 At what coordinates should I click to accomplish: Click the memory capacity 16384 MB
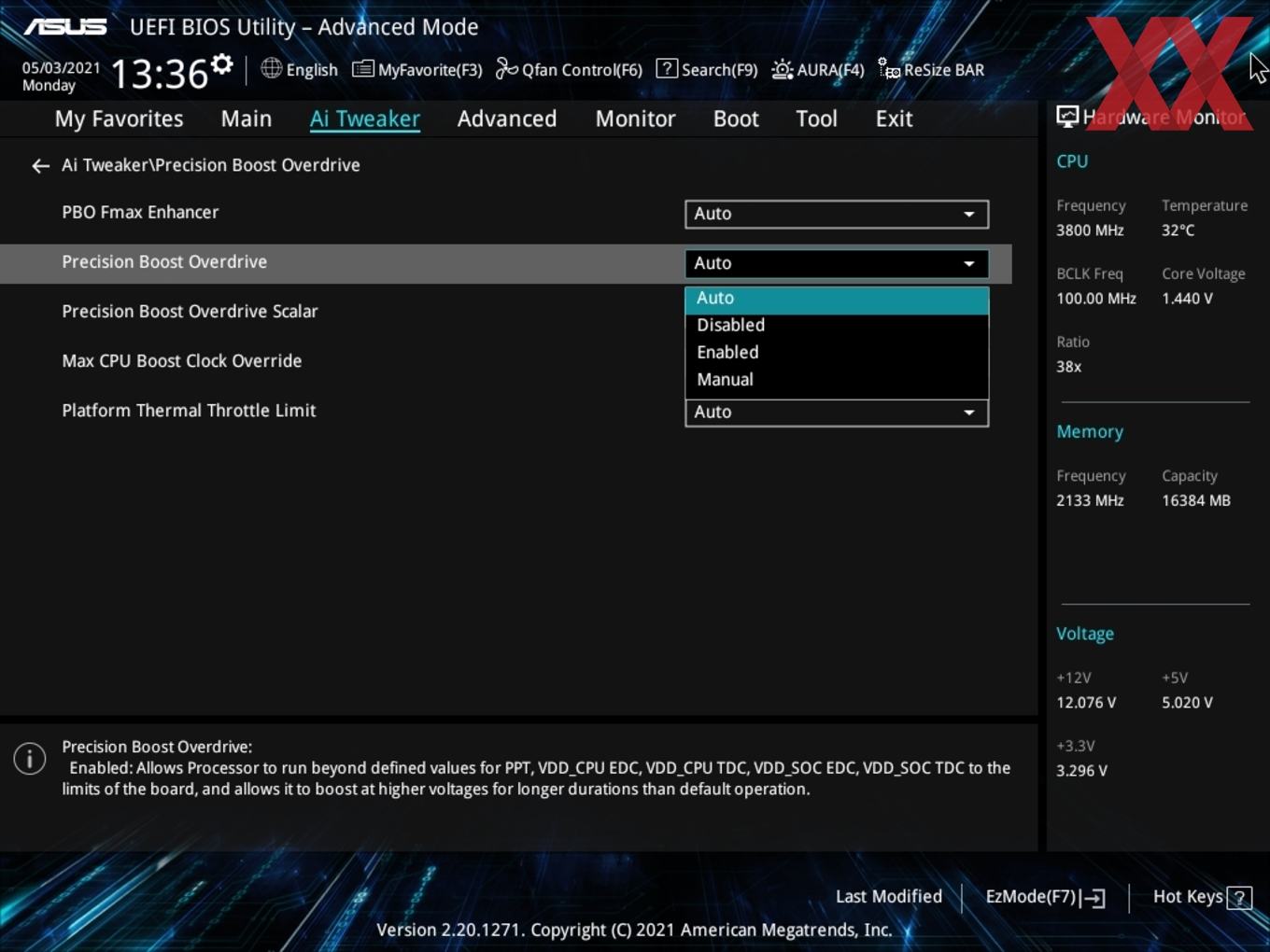[x=1196, y=501]
